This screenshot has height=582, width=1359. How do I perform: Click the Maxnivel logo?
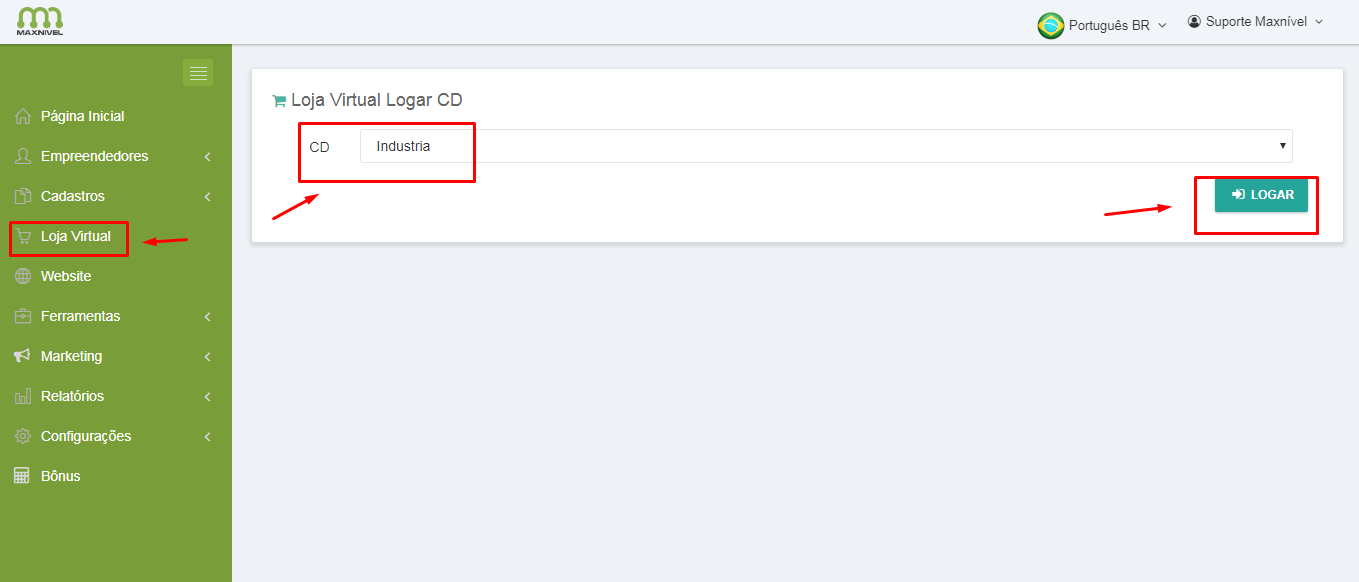pyautogui.click(x=40, y=21)
